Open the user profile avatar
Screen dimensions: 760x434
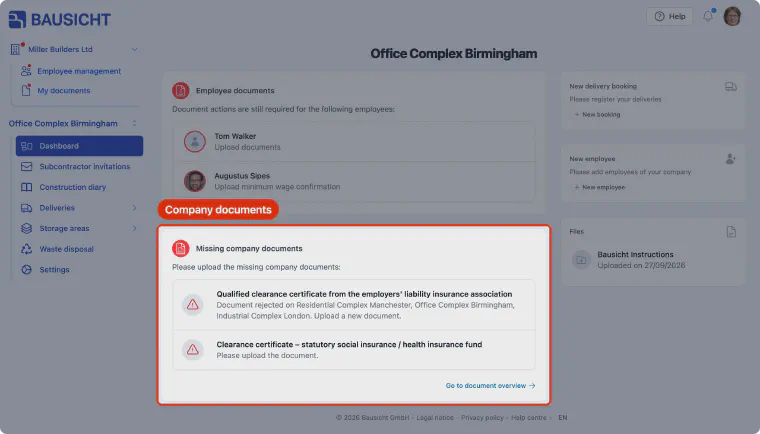pos(732,16)
